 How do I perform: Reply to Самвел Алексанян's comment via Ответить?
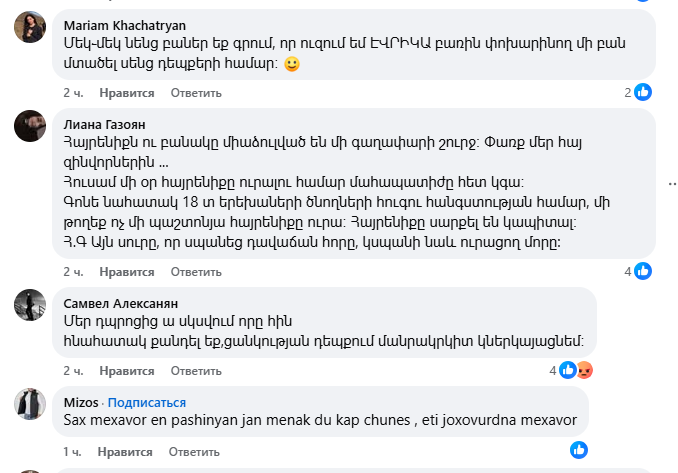(x=196, y=371)
